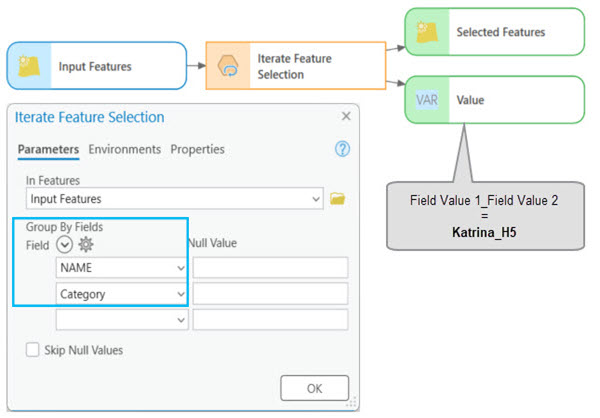Click the Field circular expander arrow
The height and width of the screenshot is (418, 600).
[65, 244]
